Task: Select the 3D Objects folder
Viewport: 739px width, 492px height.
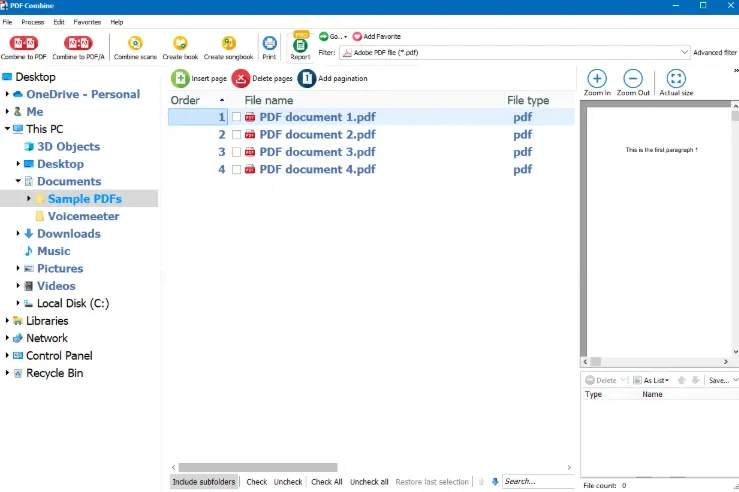Action: (x=68, y=147)
